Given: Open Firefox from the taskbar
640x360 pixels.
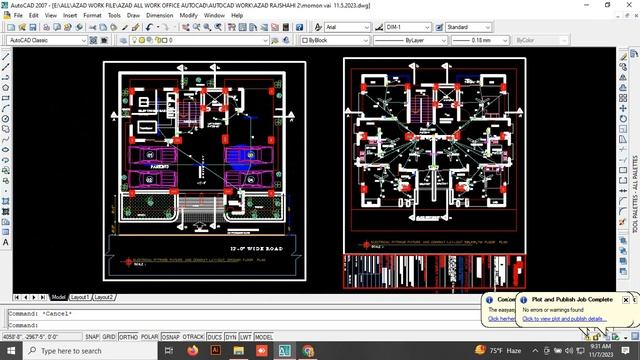Looking at the screenshot, I should point(193,351).
